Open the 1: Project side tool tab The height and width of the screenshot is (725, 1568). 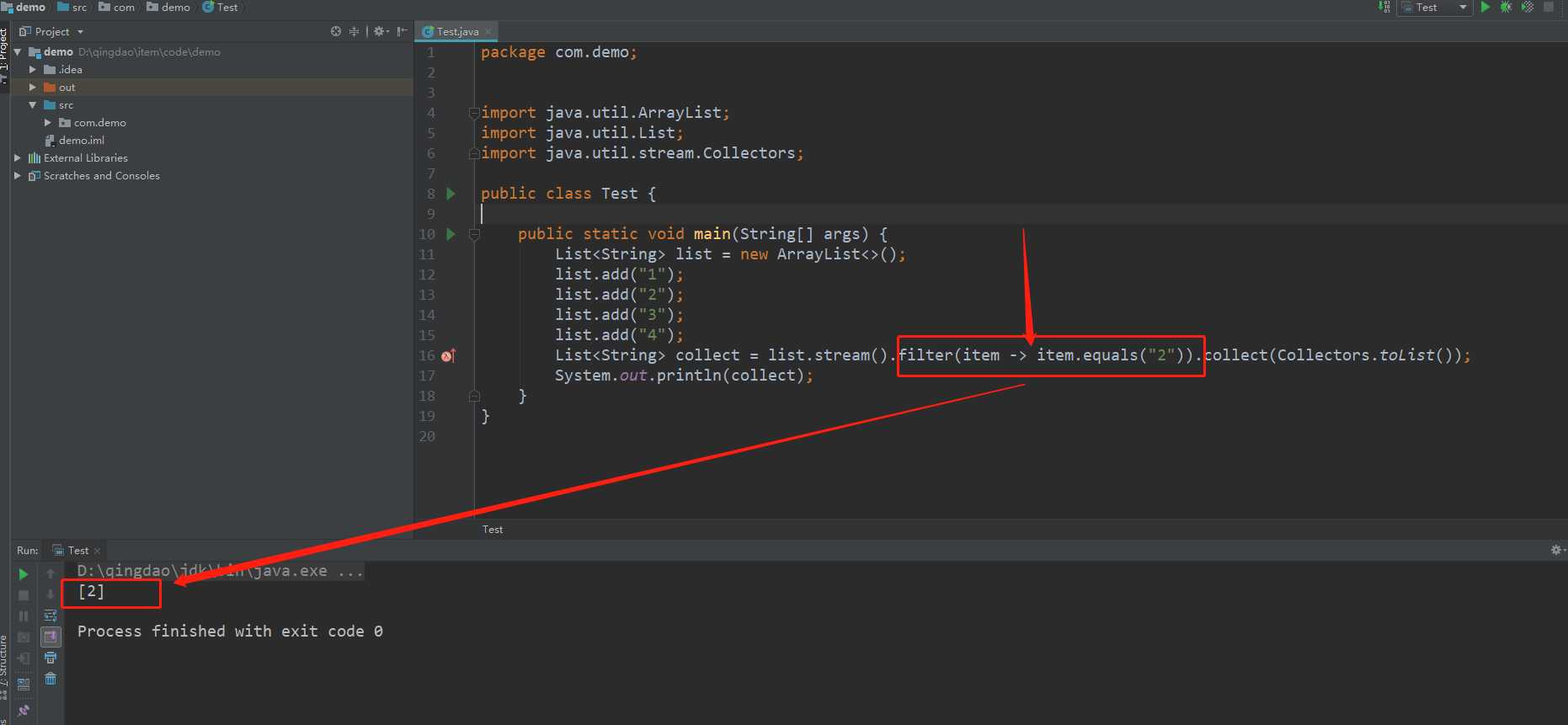pos(4,55)
